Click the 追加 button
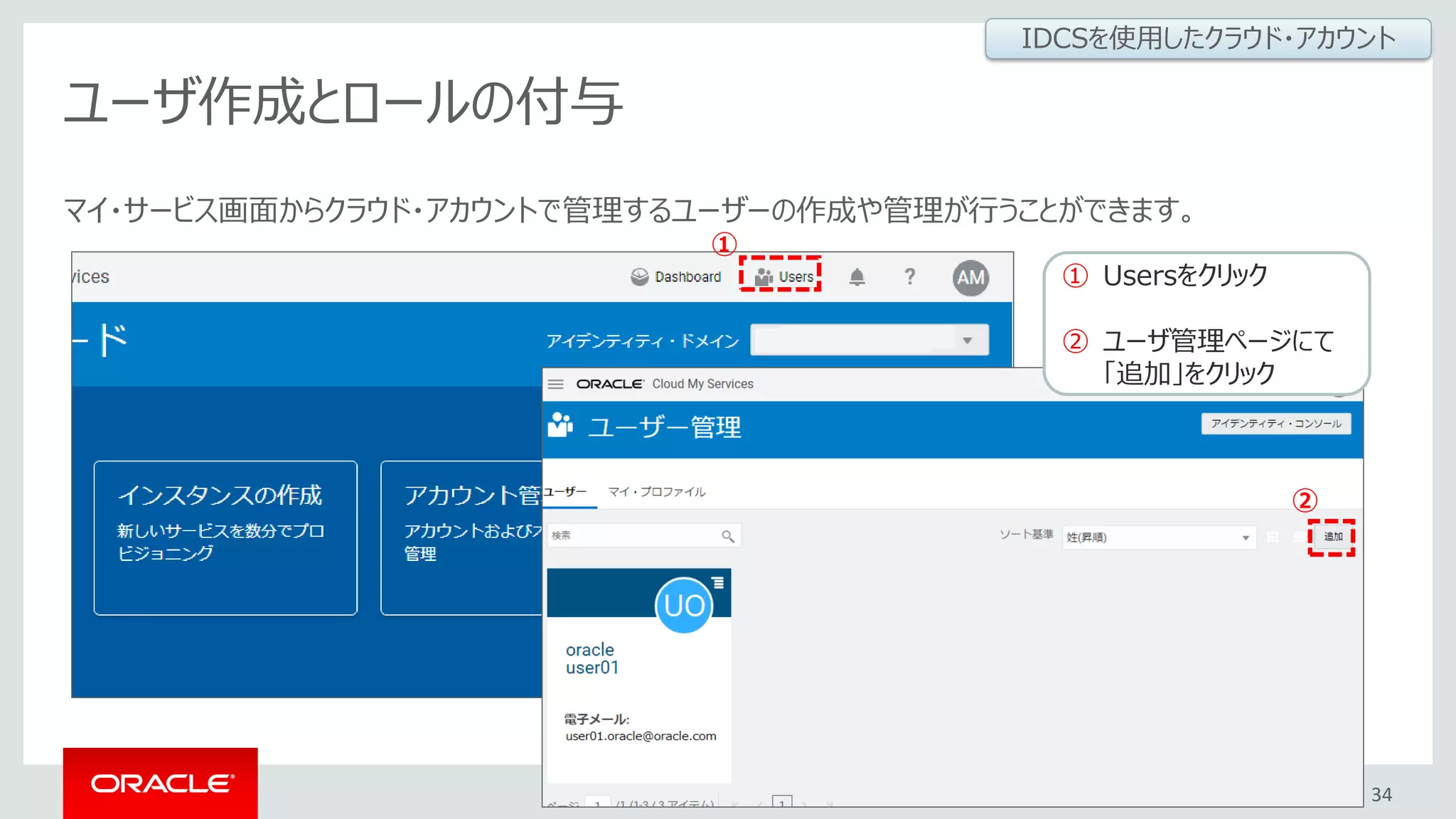The height and width of the screenshot is (819, 1456). (1333, 537)
